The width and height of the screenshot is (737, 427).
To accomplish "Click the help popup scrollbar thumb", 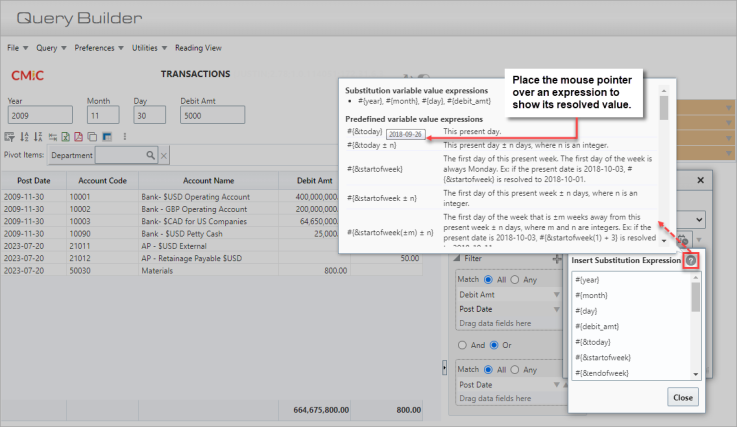I will 664,108.
